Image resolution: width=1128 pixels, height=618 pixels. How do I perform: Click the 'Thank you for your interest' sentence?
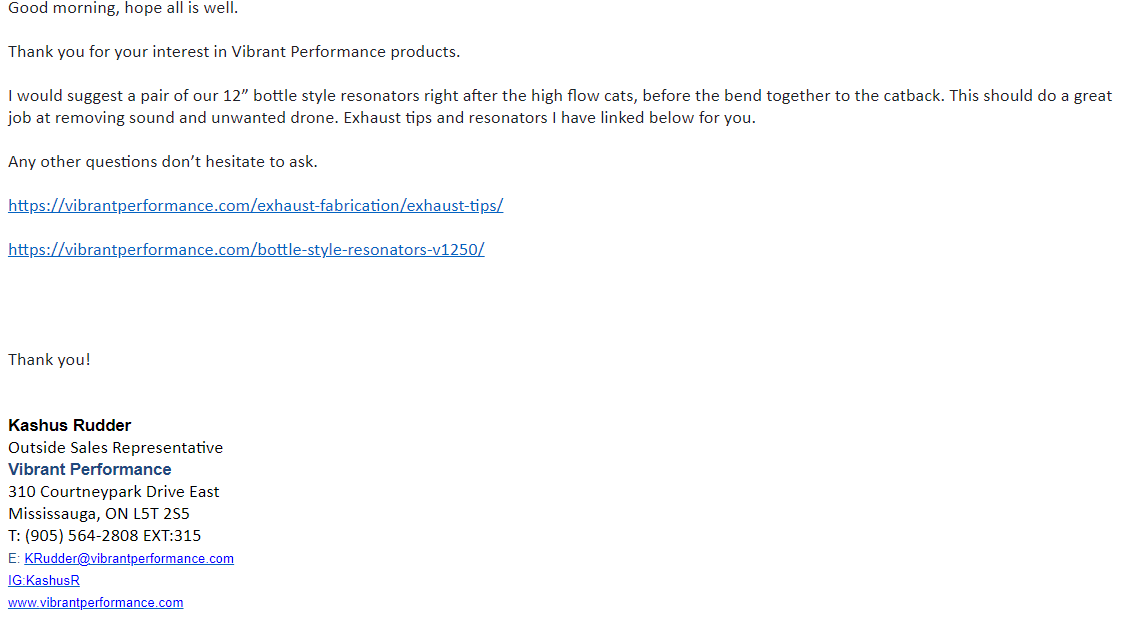[x=234, y=52]
